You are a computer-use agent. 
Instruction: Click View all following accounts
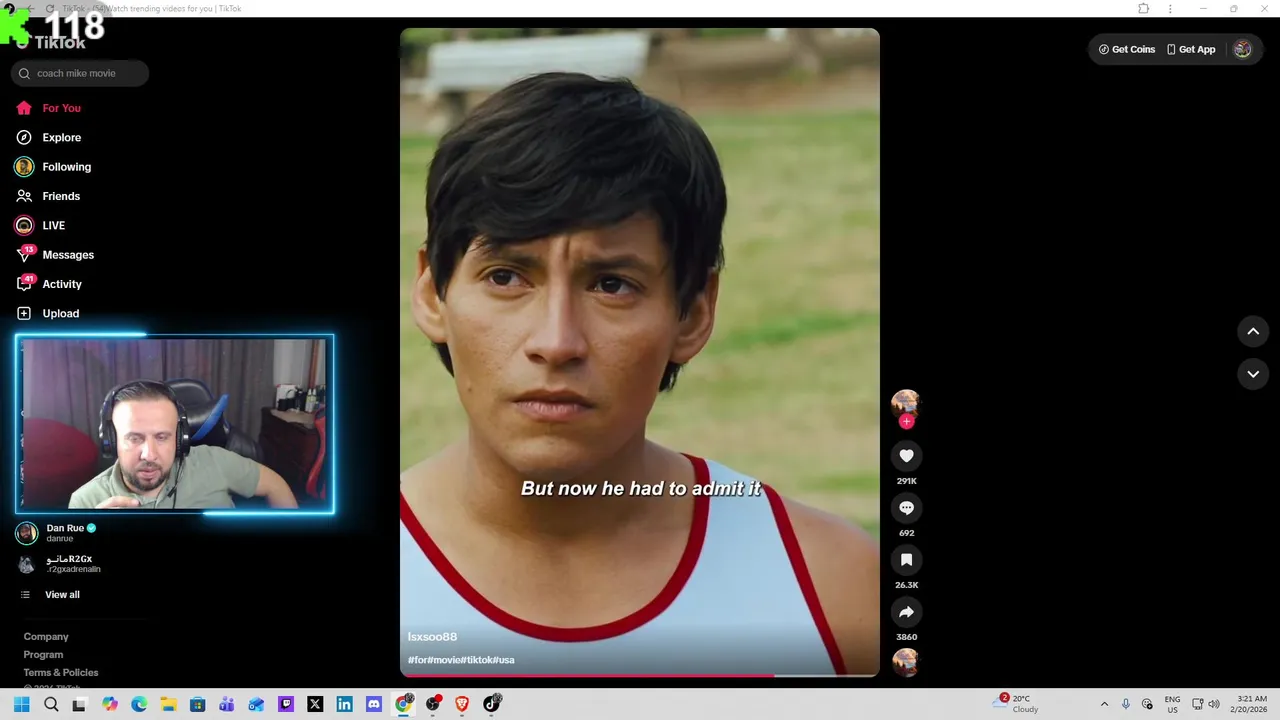click(50, 595)
